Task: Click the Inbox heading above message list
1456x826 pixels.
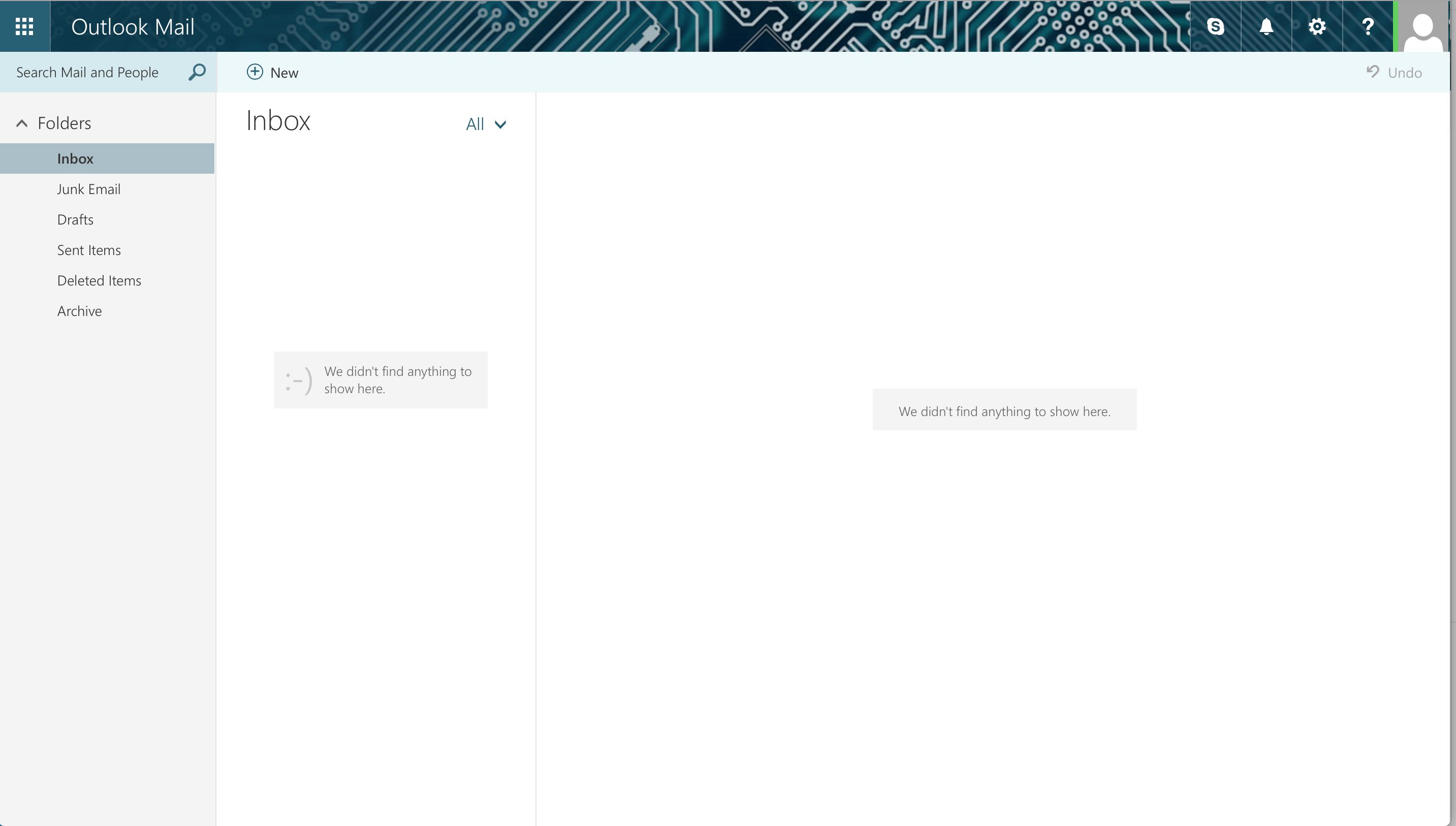Action: pos(278,120)
